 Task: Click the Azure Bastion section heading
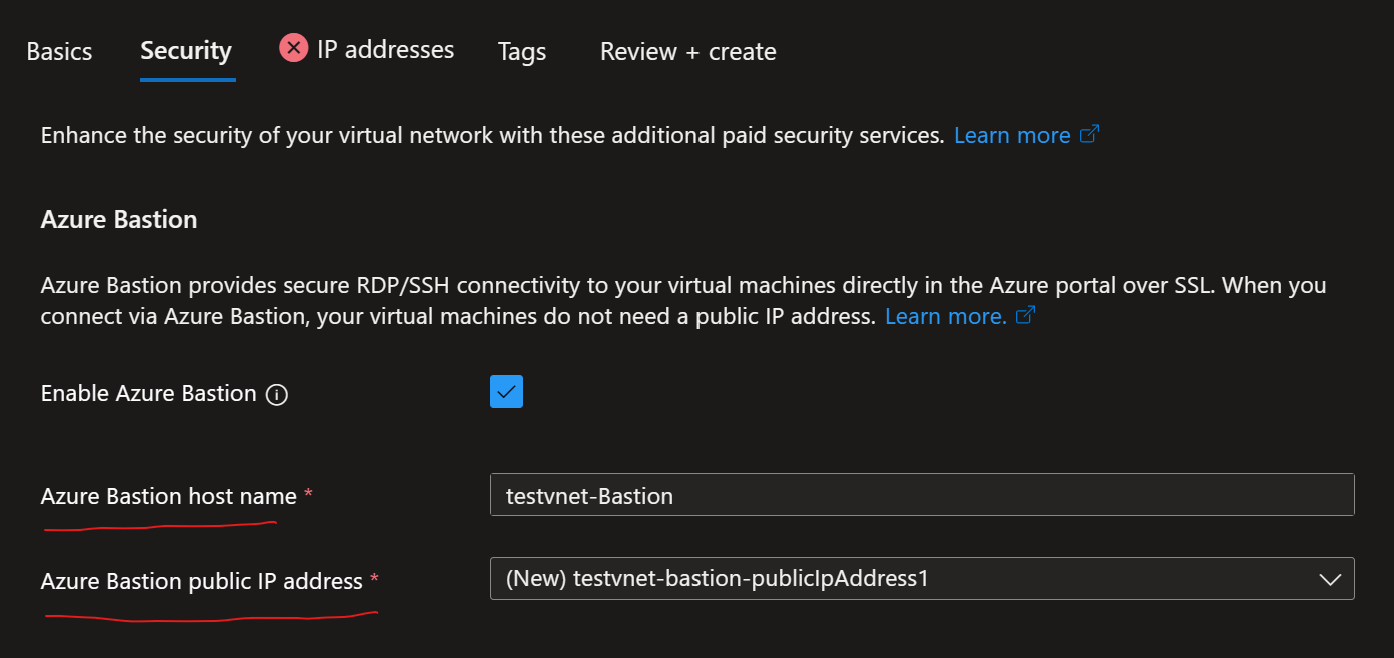(118, 219)
